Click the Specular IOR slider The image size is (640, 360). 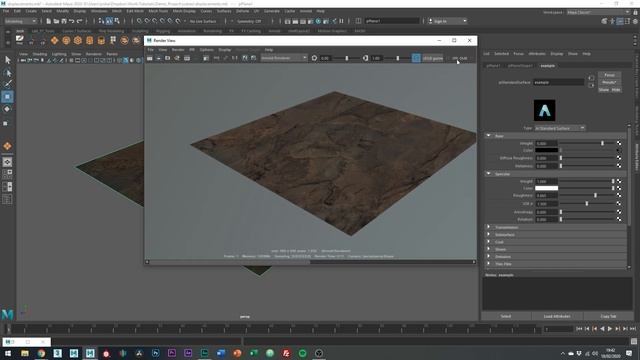click(587, 203)
